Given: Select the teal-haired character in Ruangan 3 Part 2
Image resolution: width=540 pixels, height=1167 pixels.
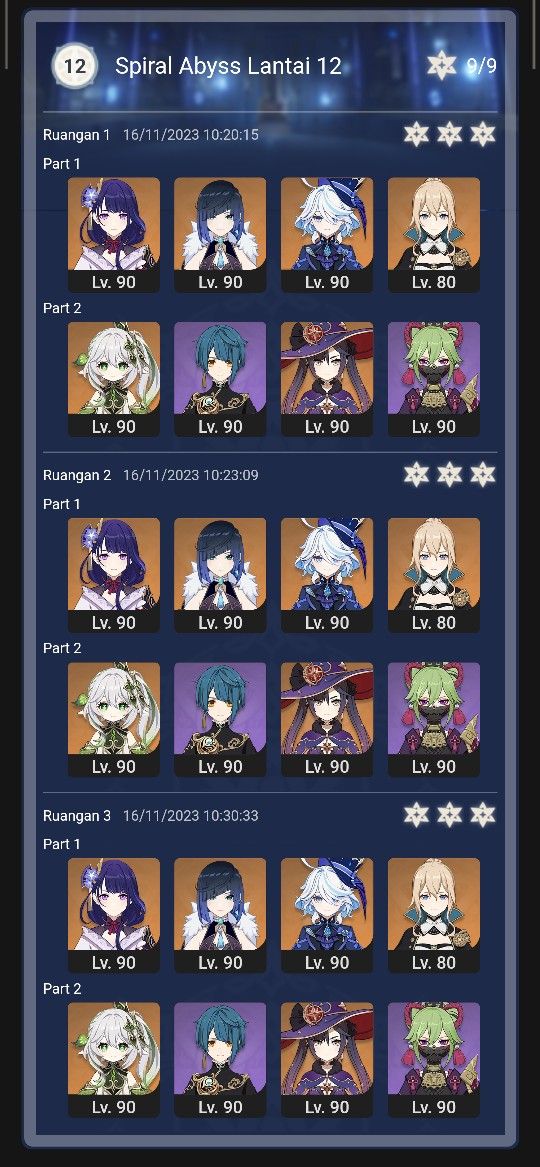Looking at the screenshot, I should pos(220,1059).
